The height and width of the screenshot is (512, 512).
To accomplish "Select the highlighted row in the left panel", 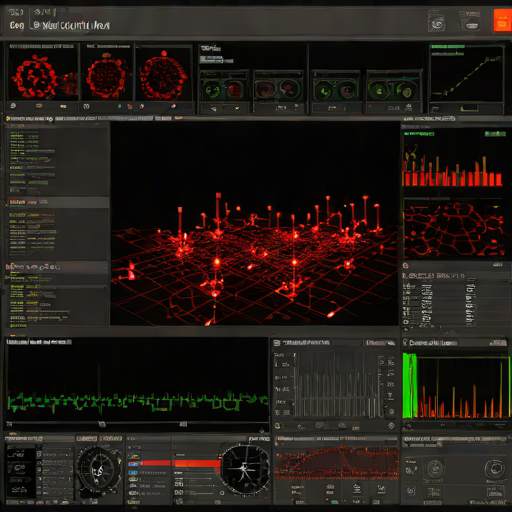I will point(57,202).
